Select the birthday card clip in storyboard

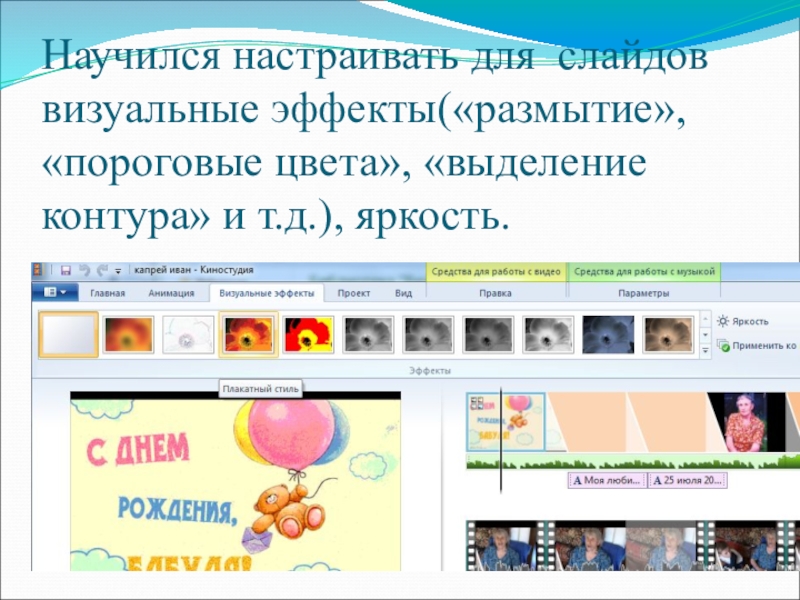tap(506, 422)
